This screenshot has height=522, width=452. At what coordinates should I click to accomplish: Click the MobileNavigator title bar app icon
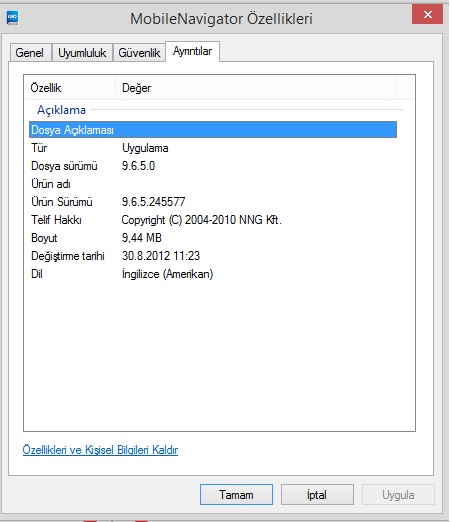[12, 17]
